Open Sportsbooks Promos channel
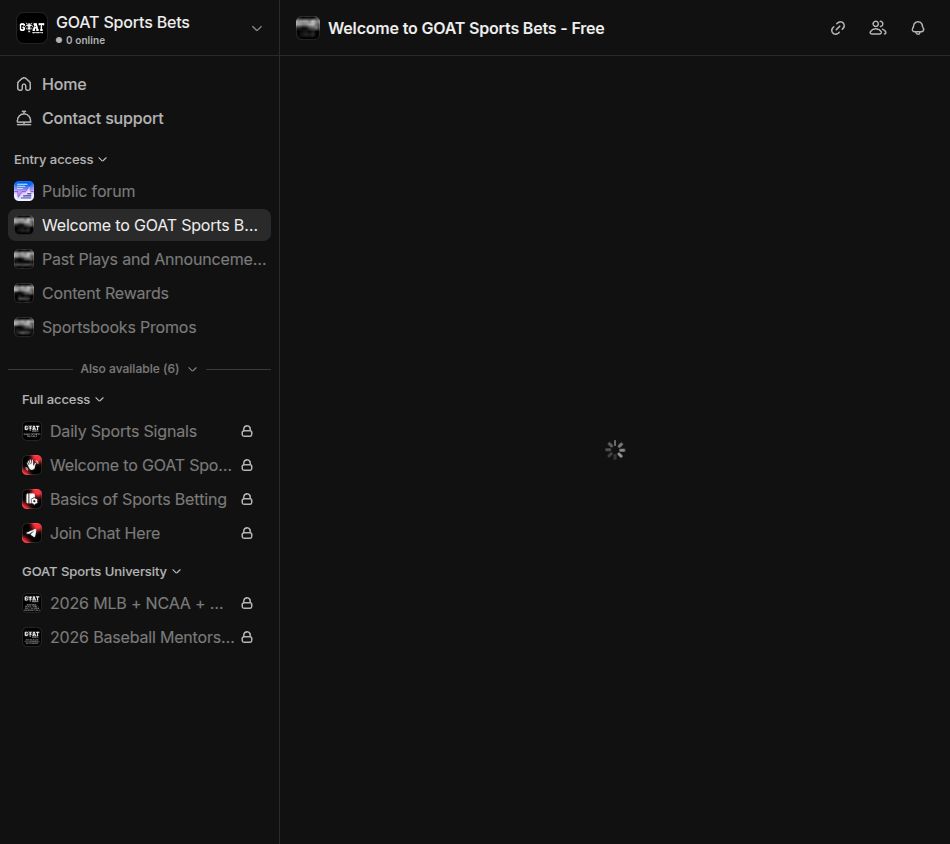 139,327
